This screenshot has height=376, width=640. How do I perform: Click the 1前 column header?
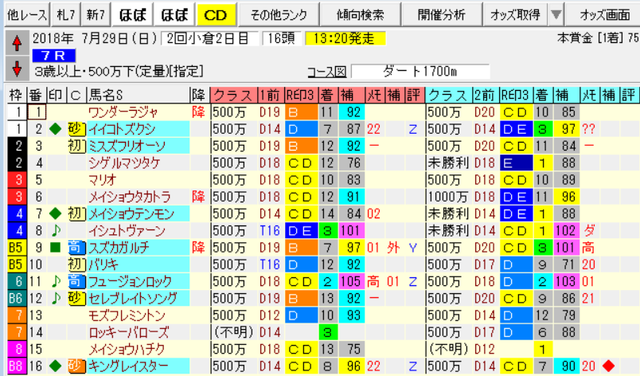(271, 95)
